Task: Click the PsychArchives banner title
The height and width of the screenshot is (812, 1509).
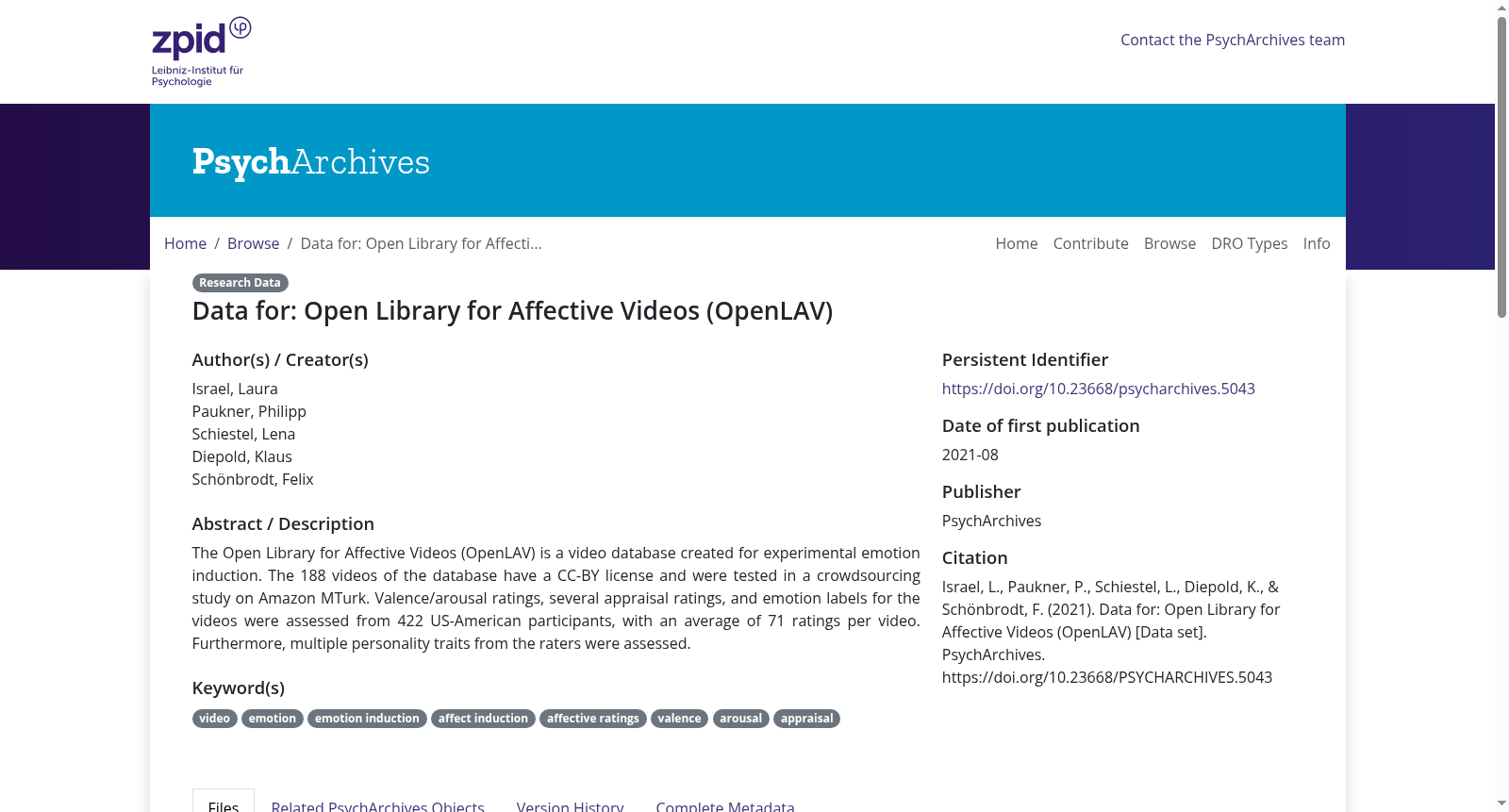Action: point(311,161)
